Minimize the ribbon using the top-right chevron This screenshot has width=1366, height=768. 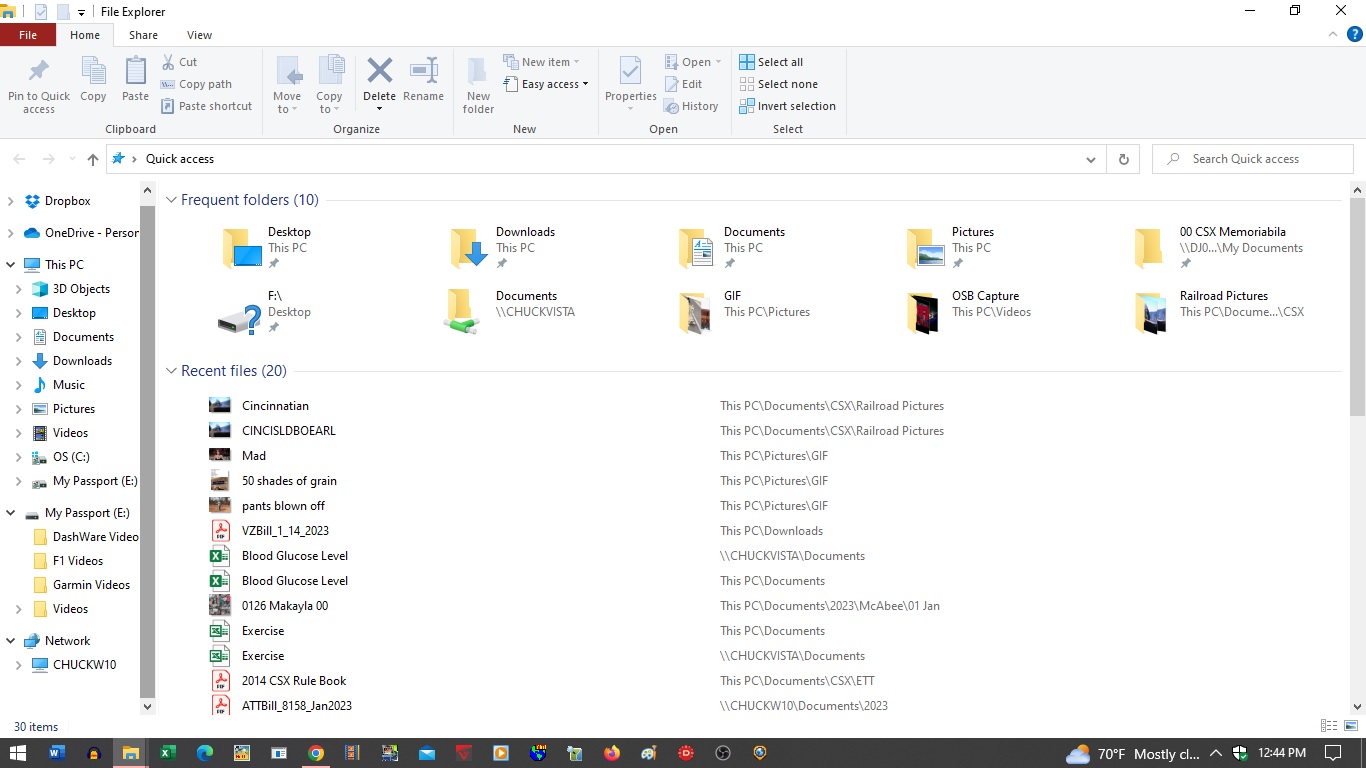1331,34
